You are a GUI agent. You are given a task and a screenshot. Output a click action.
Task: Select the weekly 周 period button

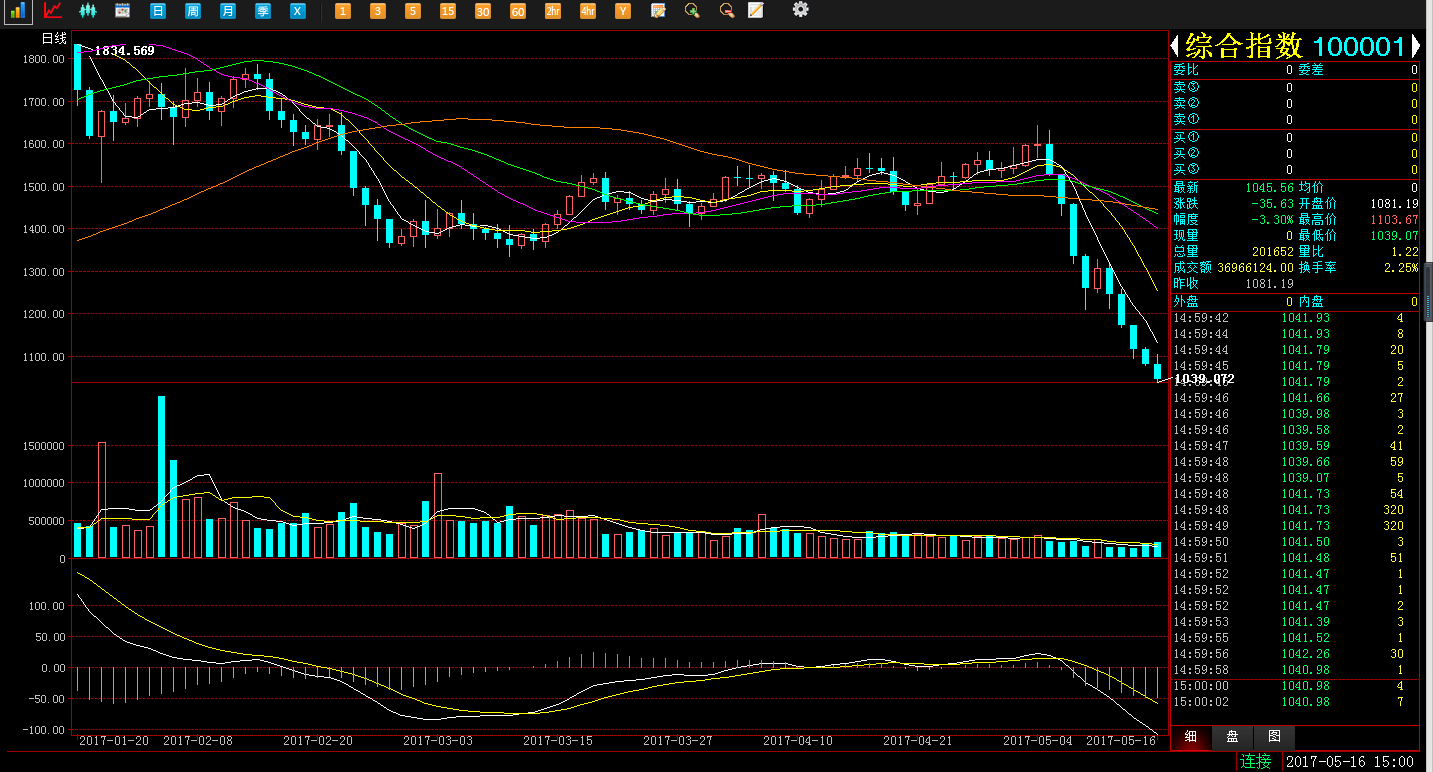(x=193, y=11)
